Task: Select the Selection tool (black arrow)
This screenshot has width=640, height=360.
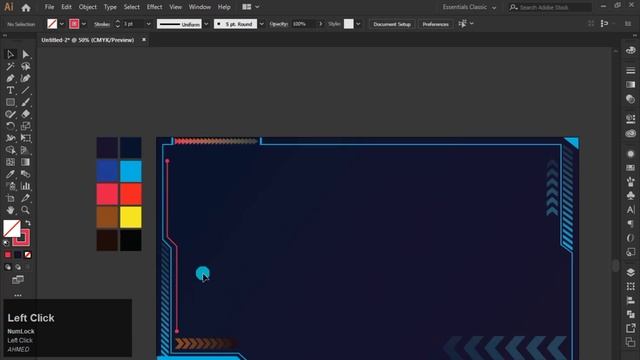Action: coord(10,54)
